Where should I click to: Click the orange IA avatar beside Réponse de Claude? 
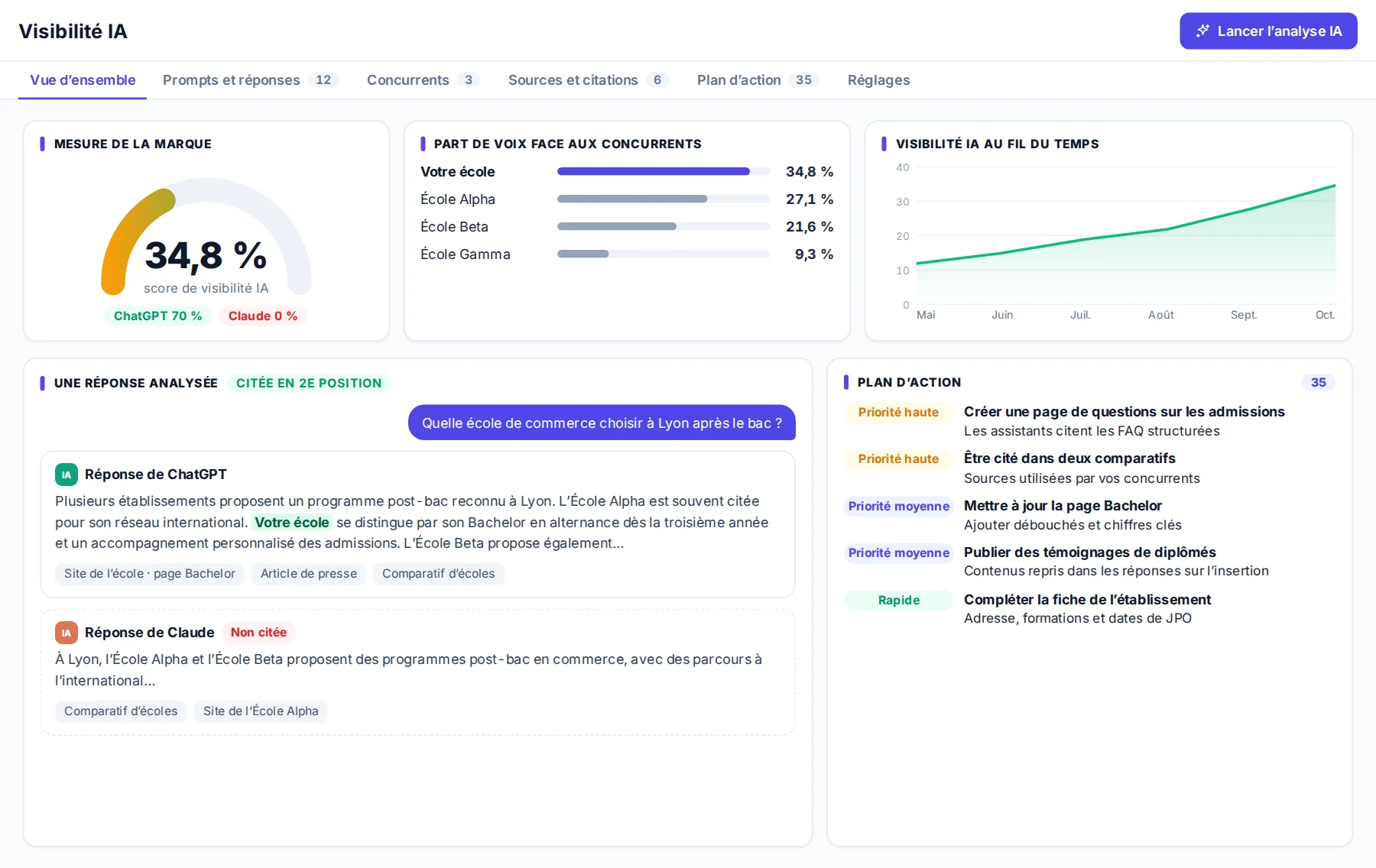point(67,633)
